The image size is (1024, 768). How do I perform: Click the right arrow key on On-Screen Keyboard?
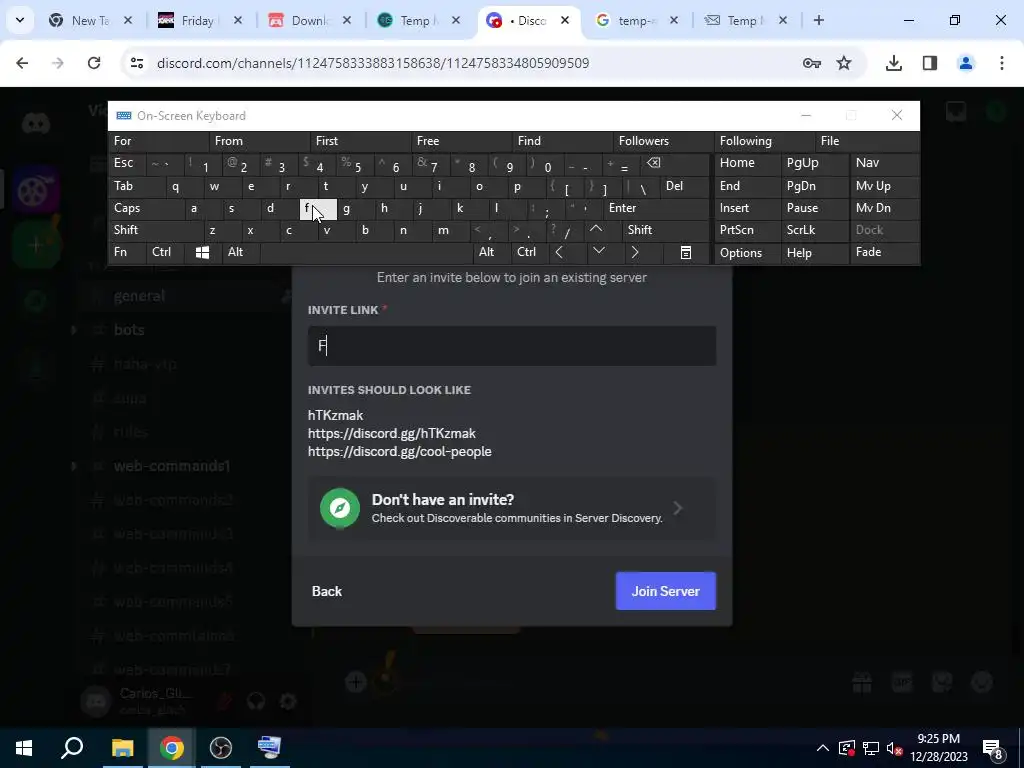tap(635, 252)
